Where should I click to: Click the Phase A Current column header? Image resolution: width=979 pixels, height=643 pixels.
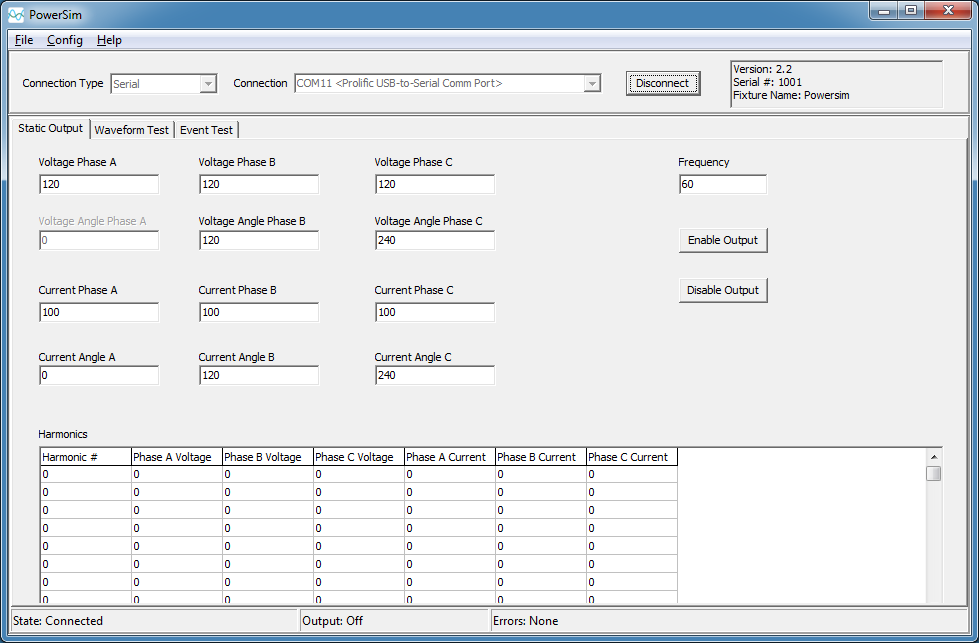(450, 457)
